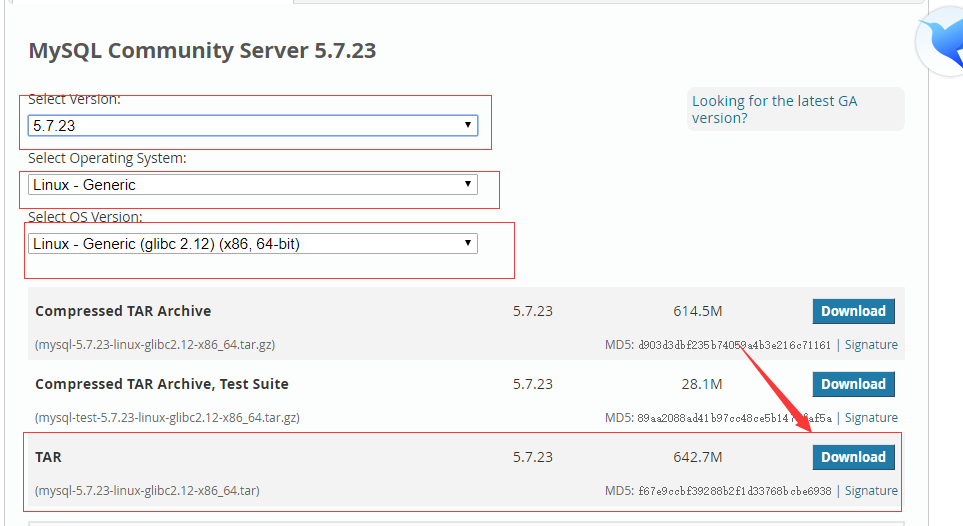Open Signature link for Test Suite archive
Screen dimensions: 963x526
871,418
